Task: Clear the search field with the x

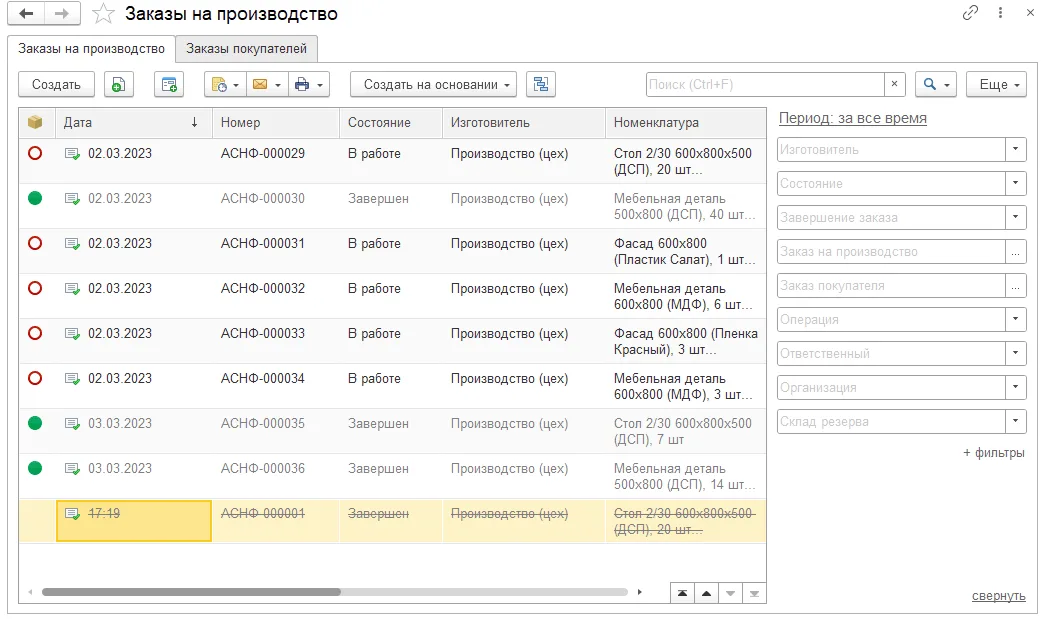Action: pos(894,84)
